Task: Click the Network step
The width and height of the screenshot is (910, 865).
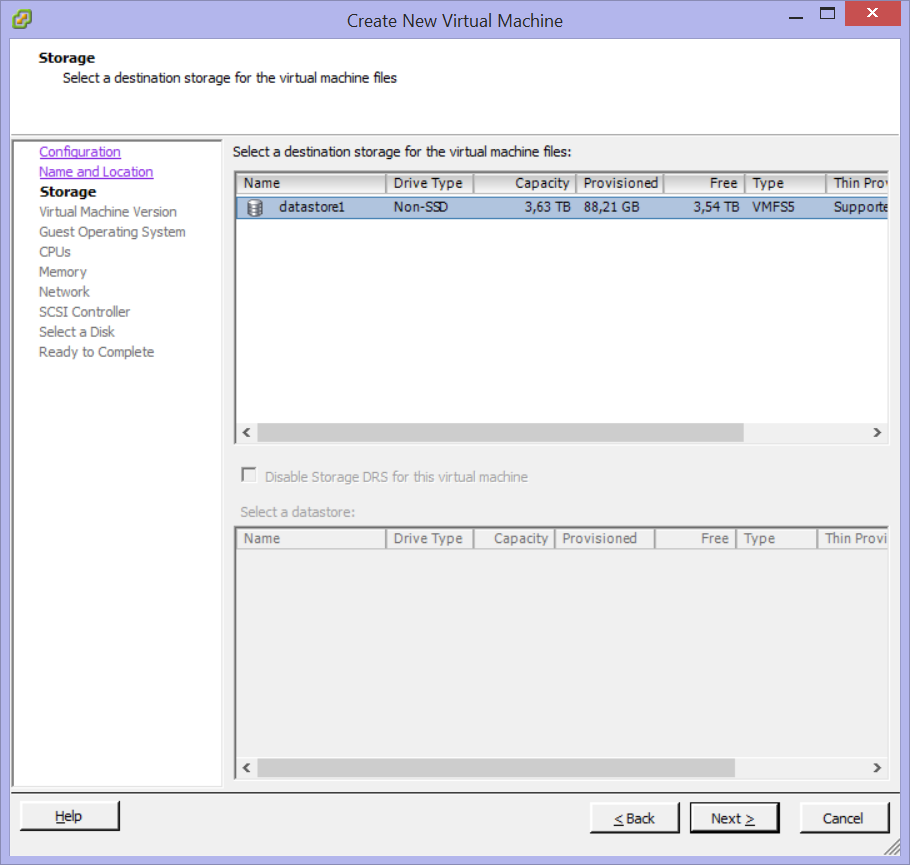Action: tap(64, 291)
